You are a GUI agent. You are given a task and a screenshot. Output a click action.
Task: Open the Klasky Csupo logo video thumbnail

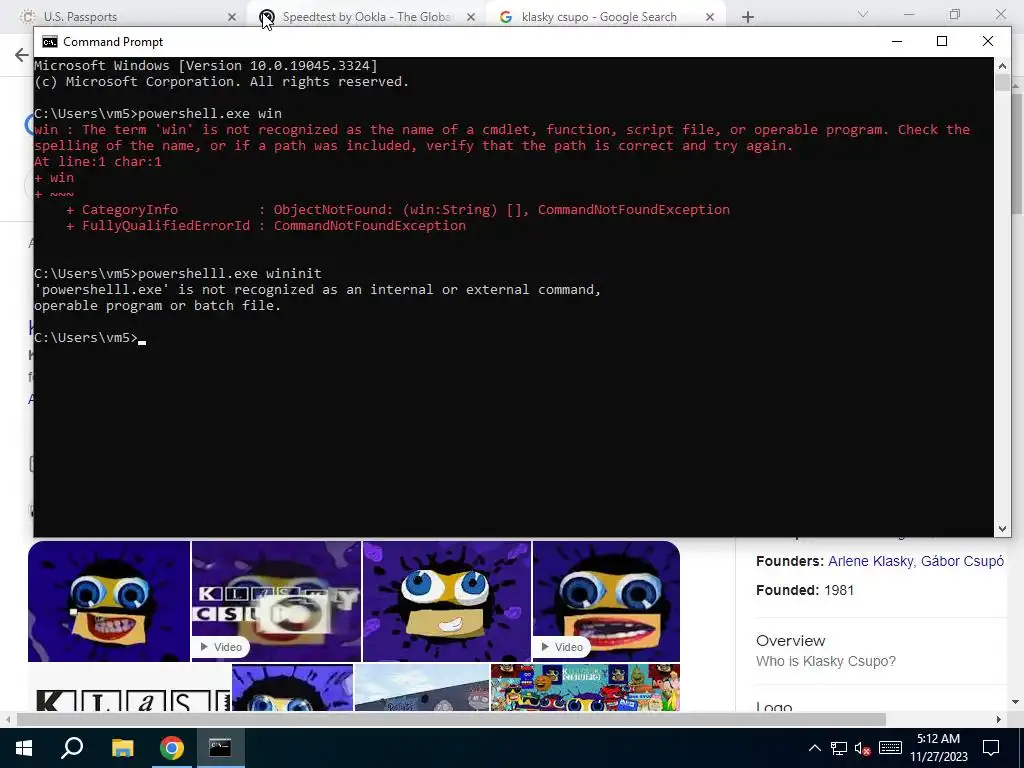276,601
